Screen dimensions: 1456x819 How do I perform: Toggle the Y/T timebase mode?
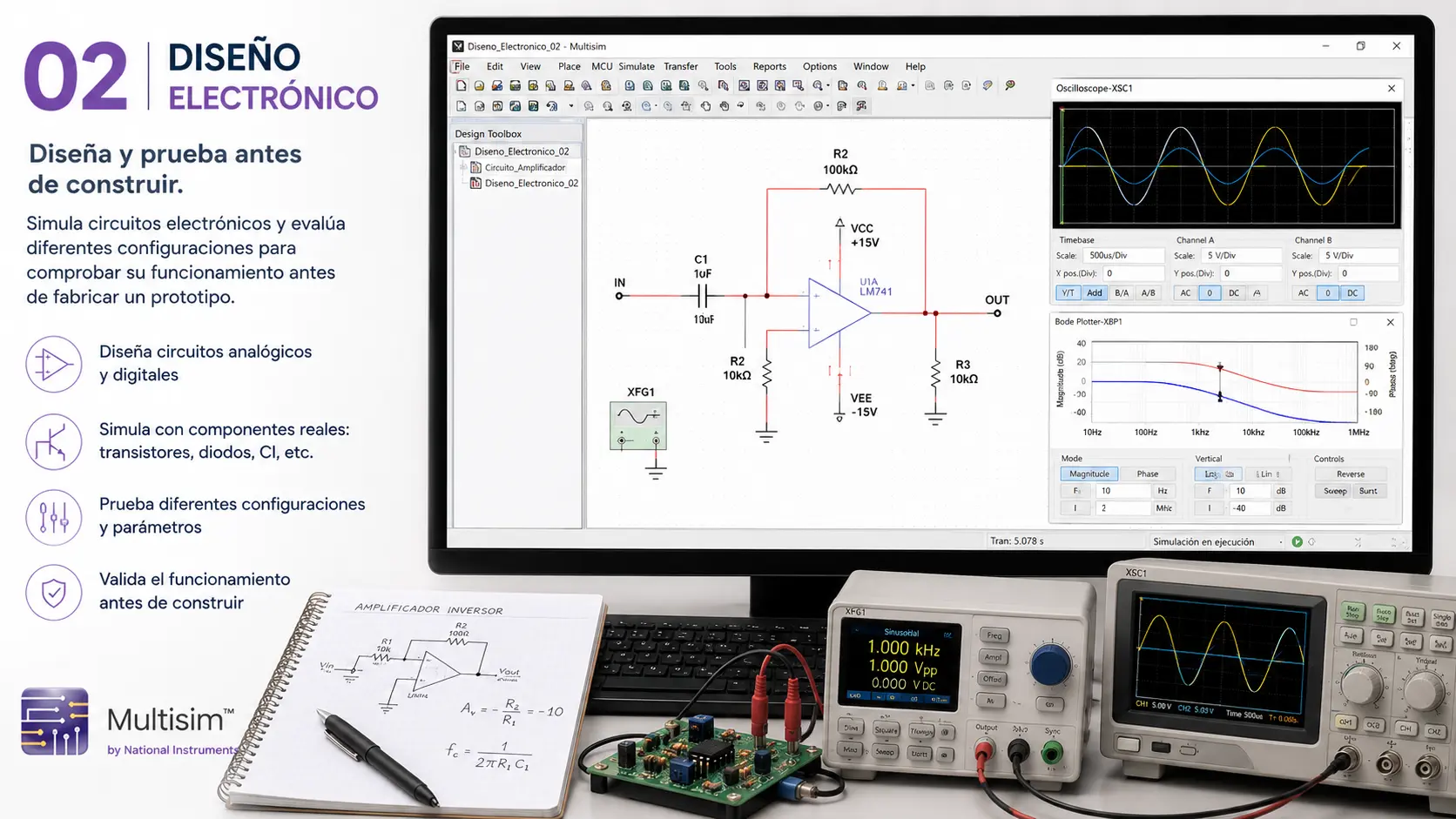[x=1068, y=293]
